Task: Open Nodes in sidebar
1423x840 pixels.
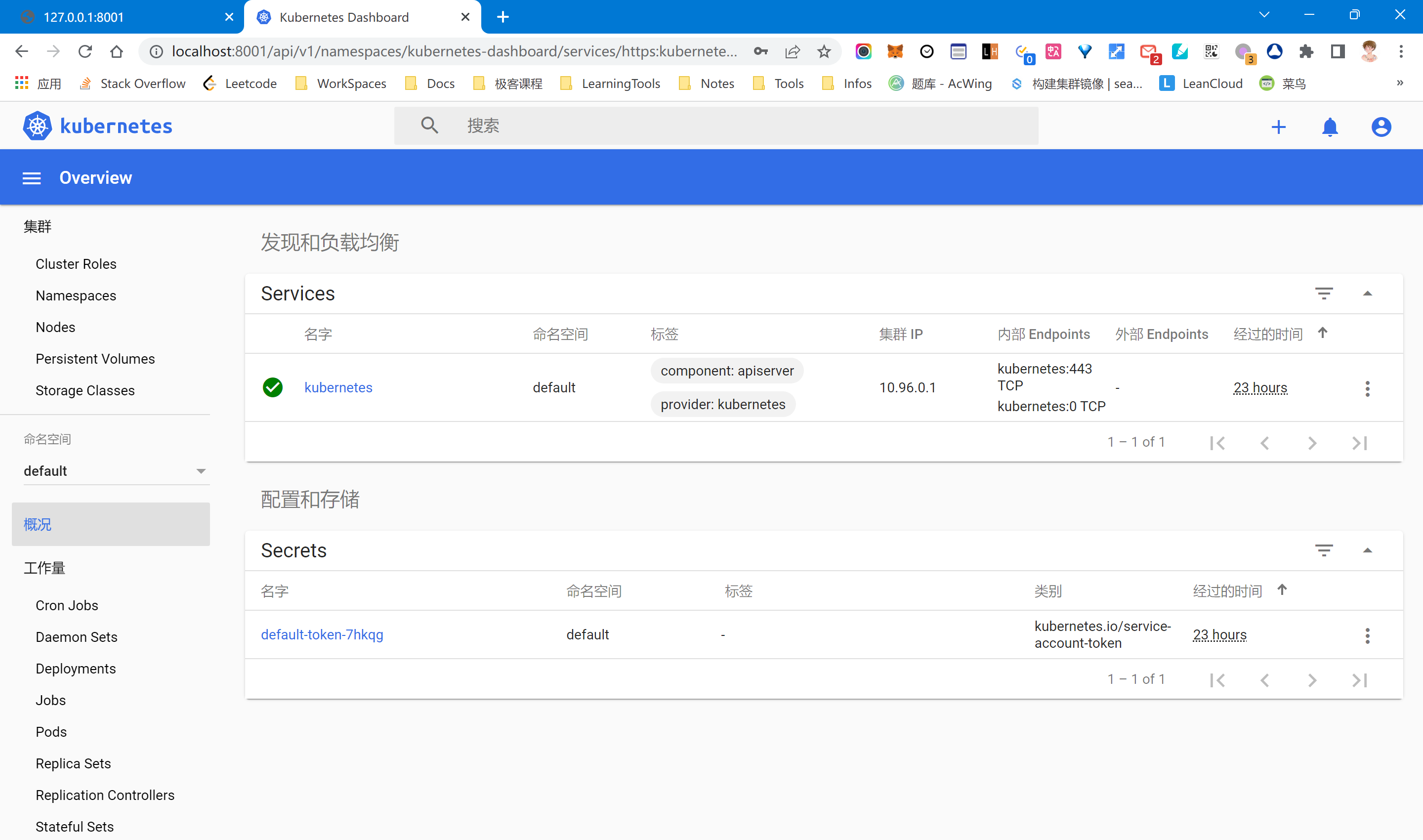Action: tap(55, 327)
